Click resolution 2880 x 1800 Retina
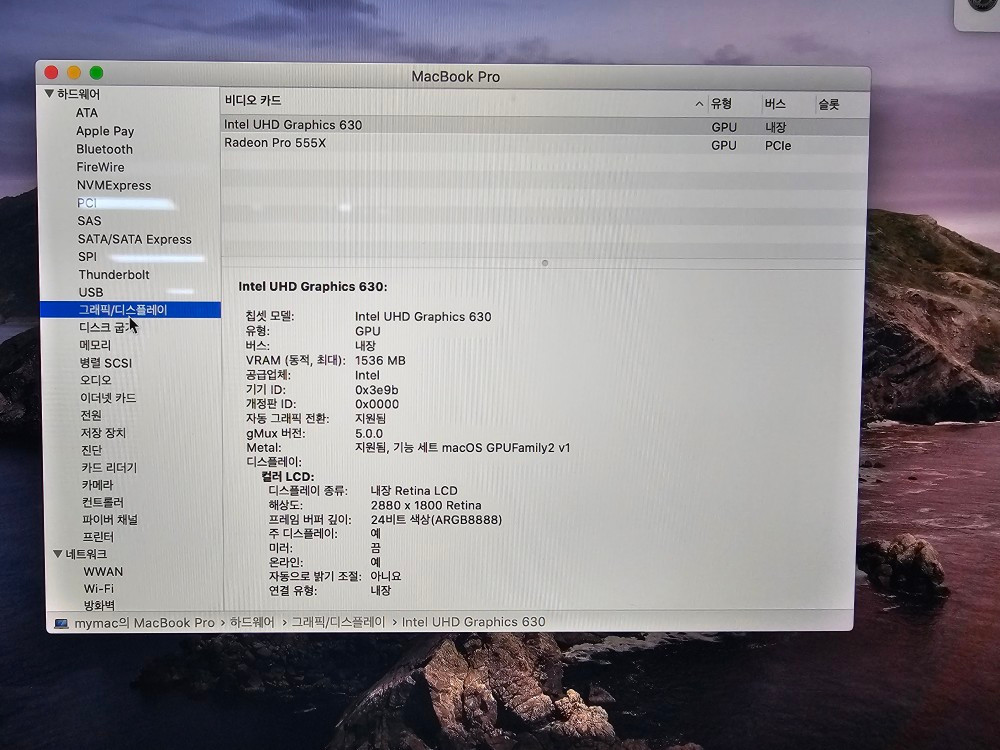 point(426,505)
